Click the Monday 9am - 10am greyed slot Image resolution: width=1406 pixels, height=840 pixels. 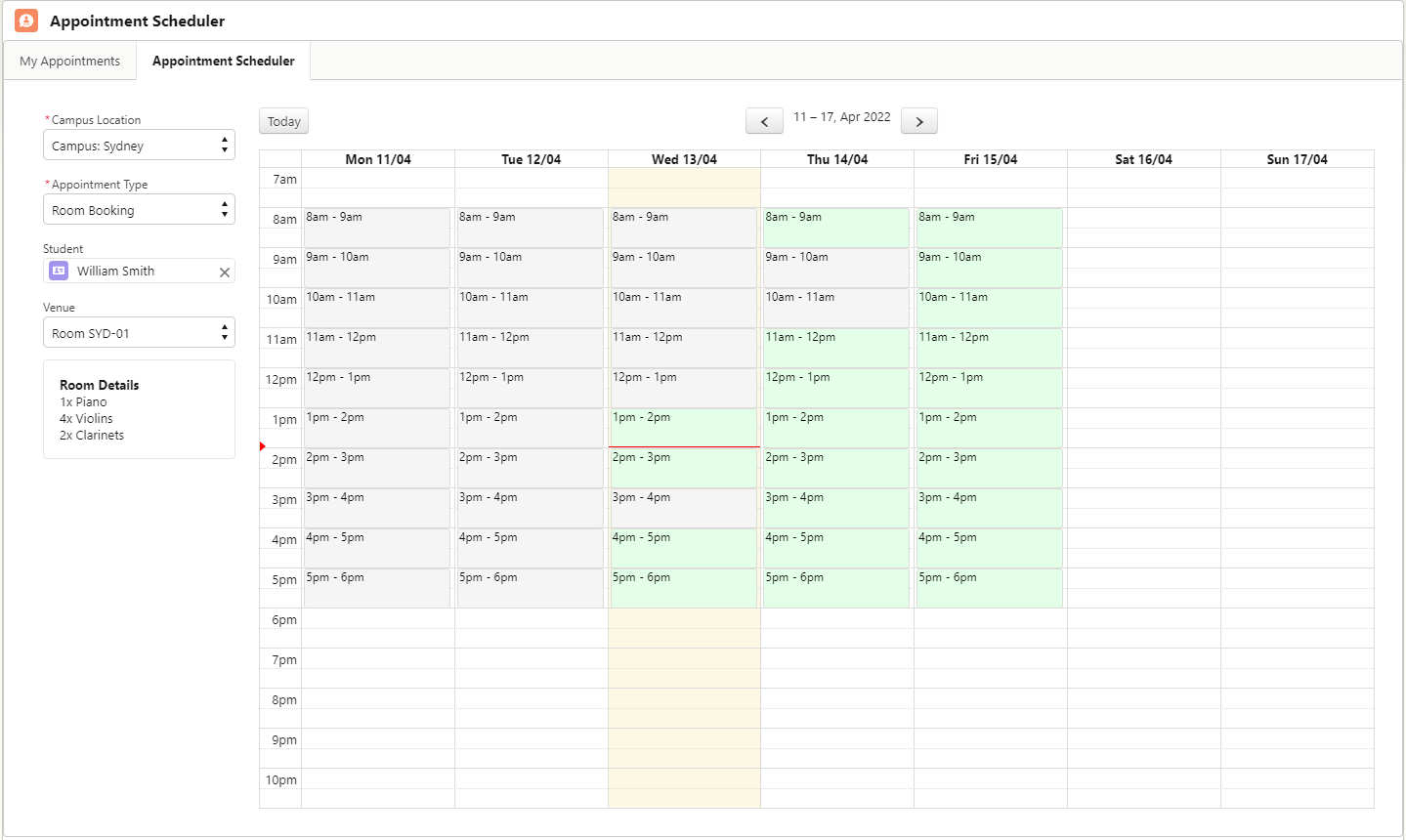click(x=376, y=268)
